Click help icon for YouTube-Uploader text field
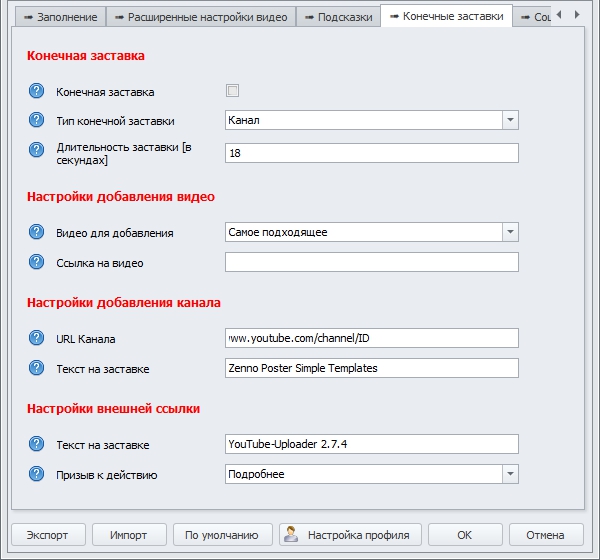 (x=37, y=444)
